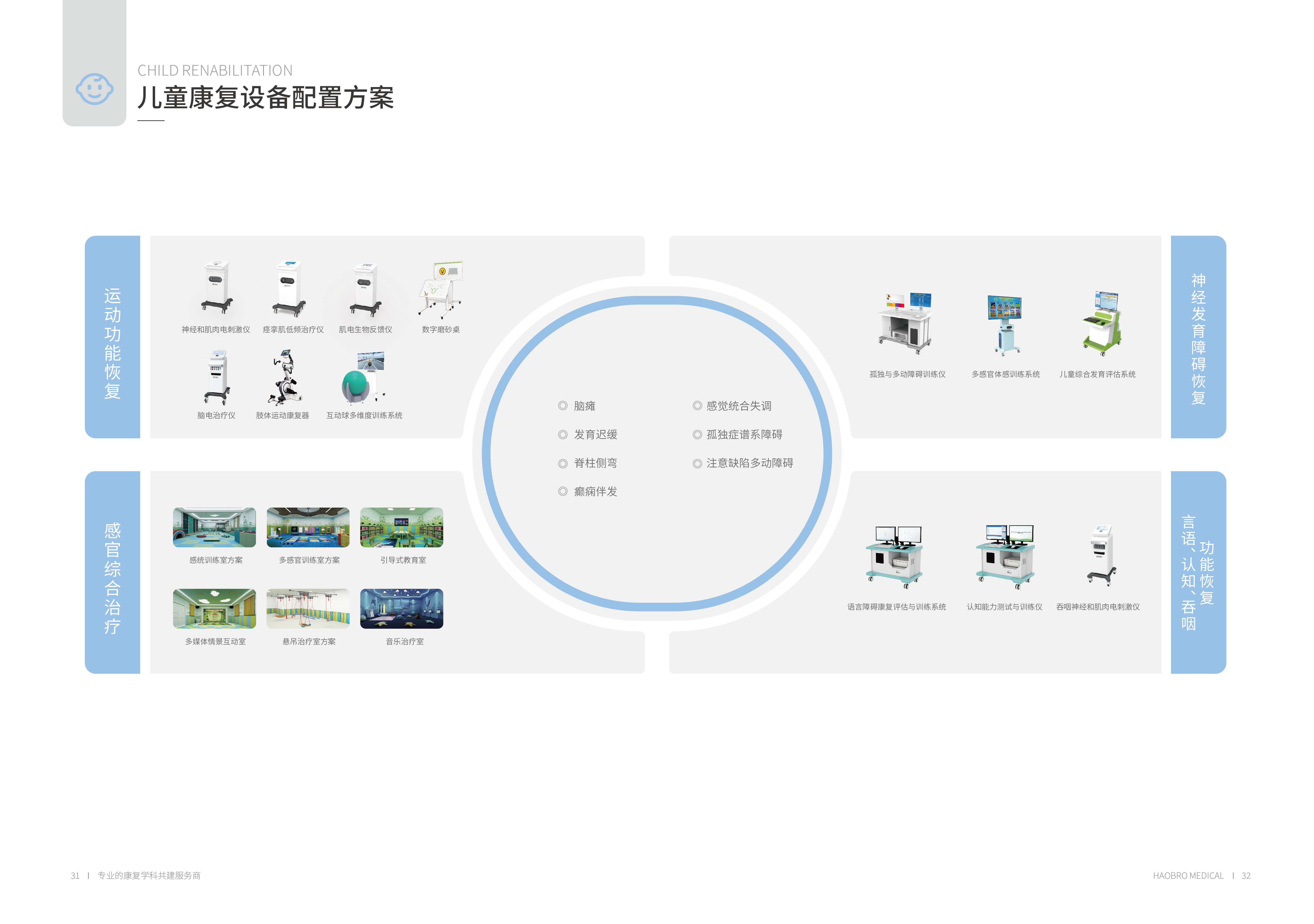The width and height of the screenshot is (1314, 924).
Task: Open the 多媒体情景互动室 room photo
Action: click(214, 608)
